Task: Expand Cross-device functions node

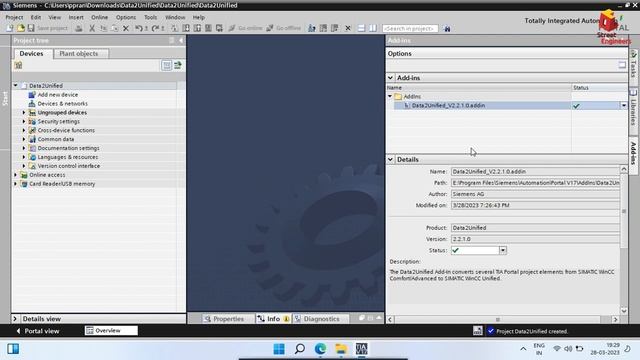Action: [24, 130]
